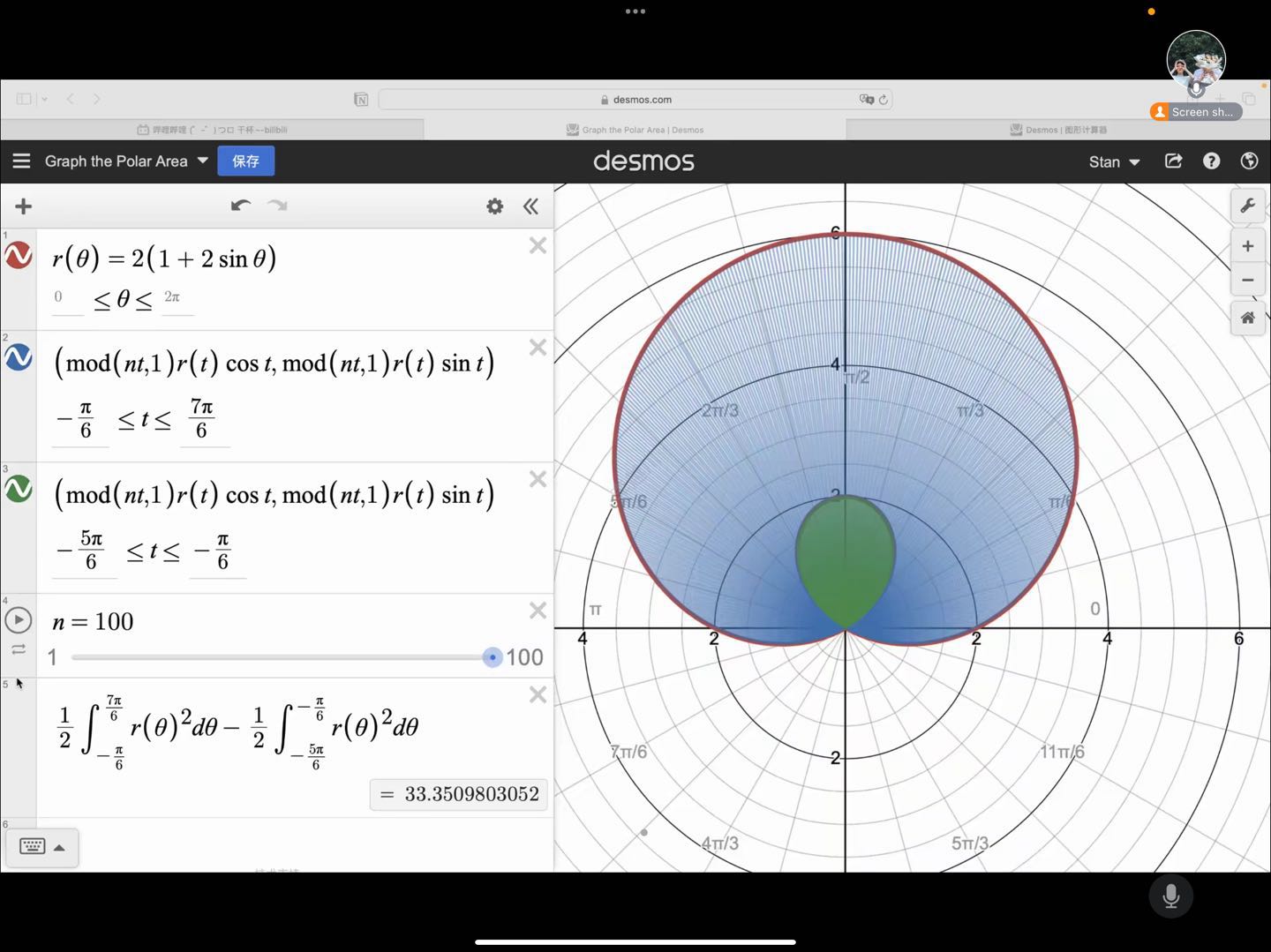Open graph settings wrench
The image size is (1271, 952).
tap(1247, 206)
